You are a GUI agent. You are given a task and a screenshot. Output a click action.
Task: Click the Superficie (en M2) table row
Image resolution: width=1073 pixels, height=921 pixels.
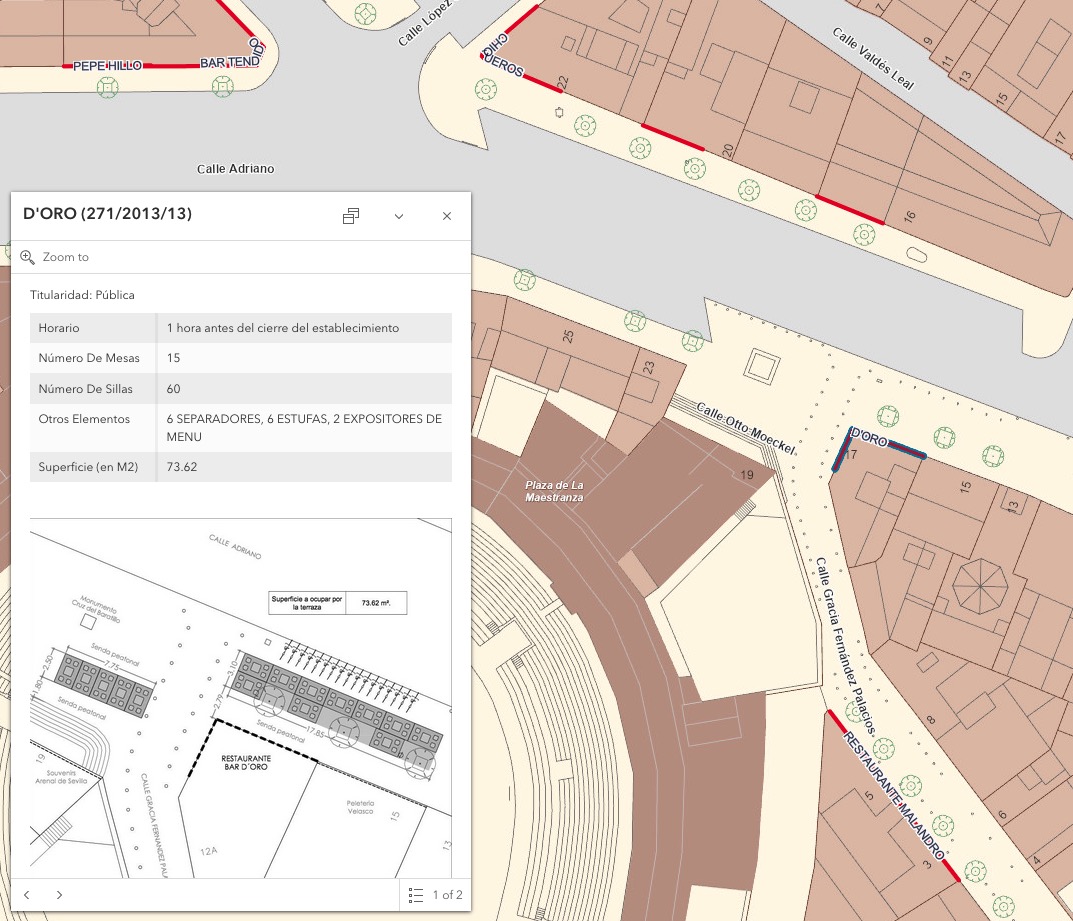point(241,467)
